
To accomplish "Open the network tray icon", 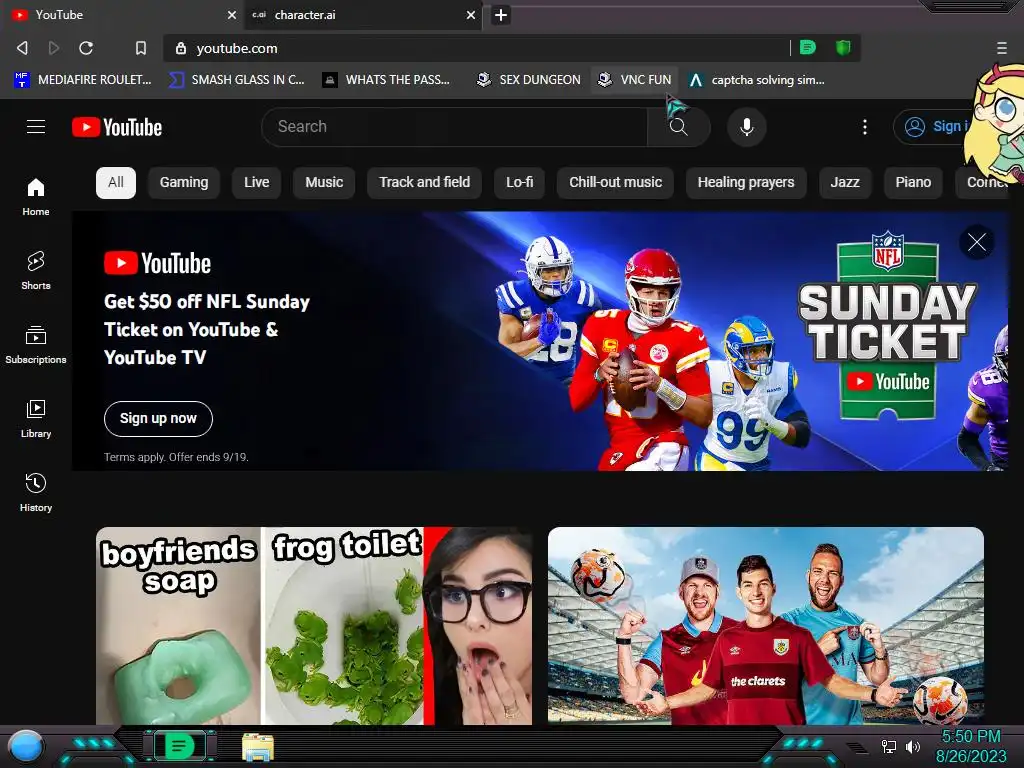I will (889, 746).
